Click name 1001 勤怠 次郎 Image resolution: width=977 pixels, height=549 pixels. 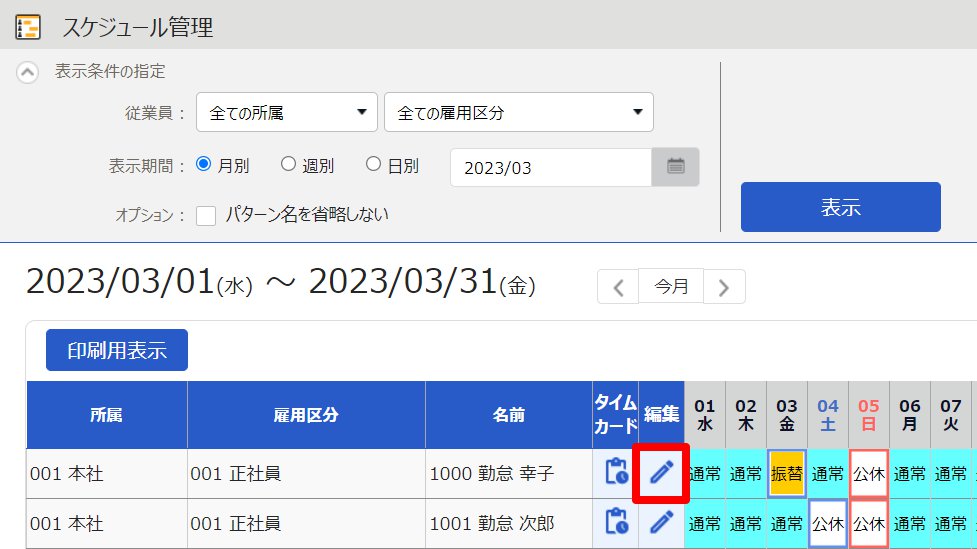coord(492,523)
